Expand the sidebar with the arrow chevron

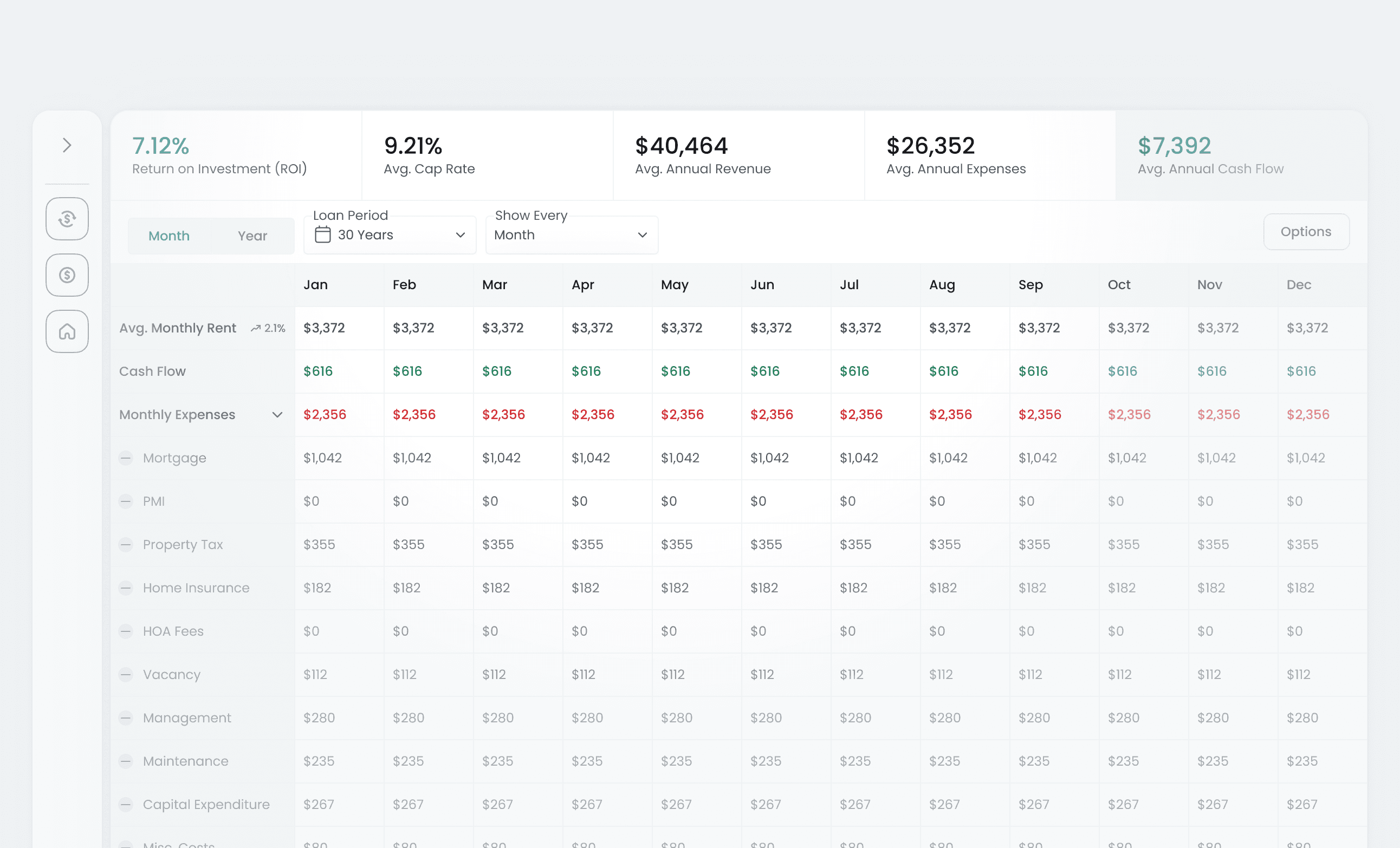pyautogui.click(x=67, y=146)
